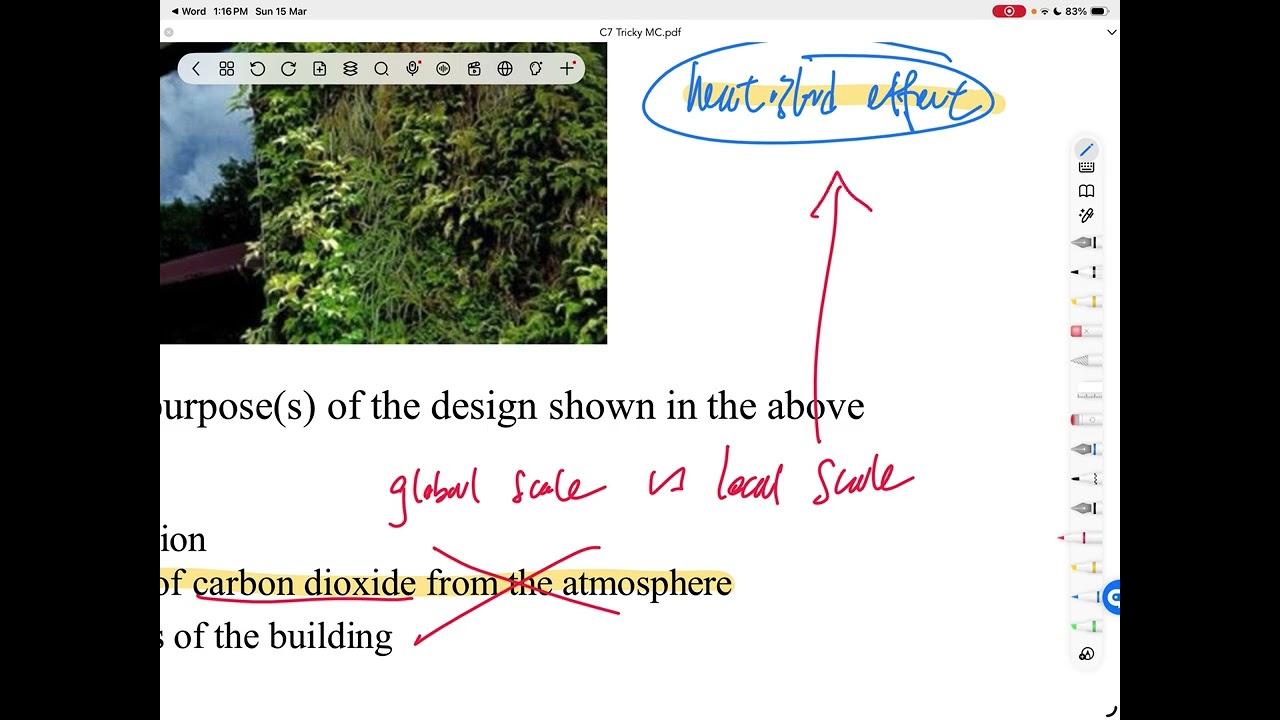Screen dimensions: 1280x720
Task: Start audio recording with the microphone
Action: point(412,69)
